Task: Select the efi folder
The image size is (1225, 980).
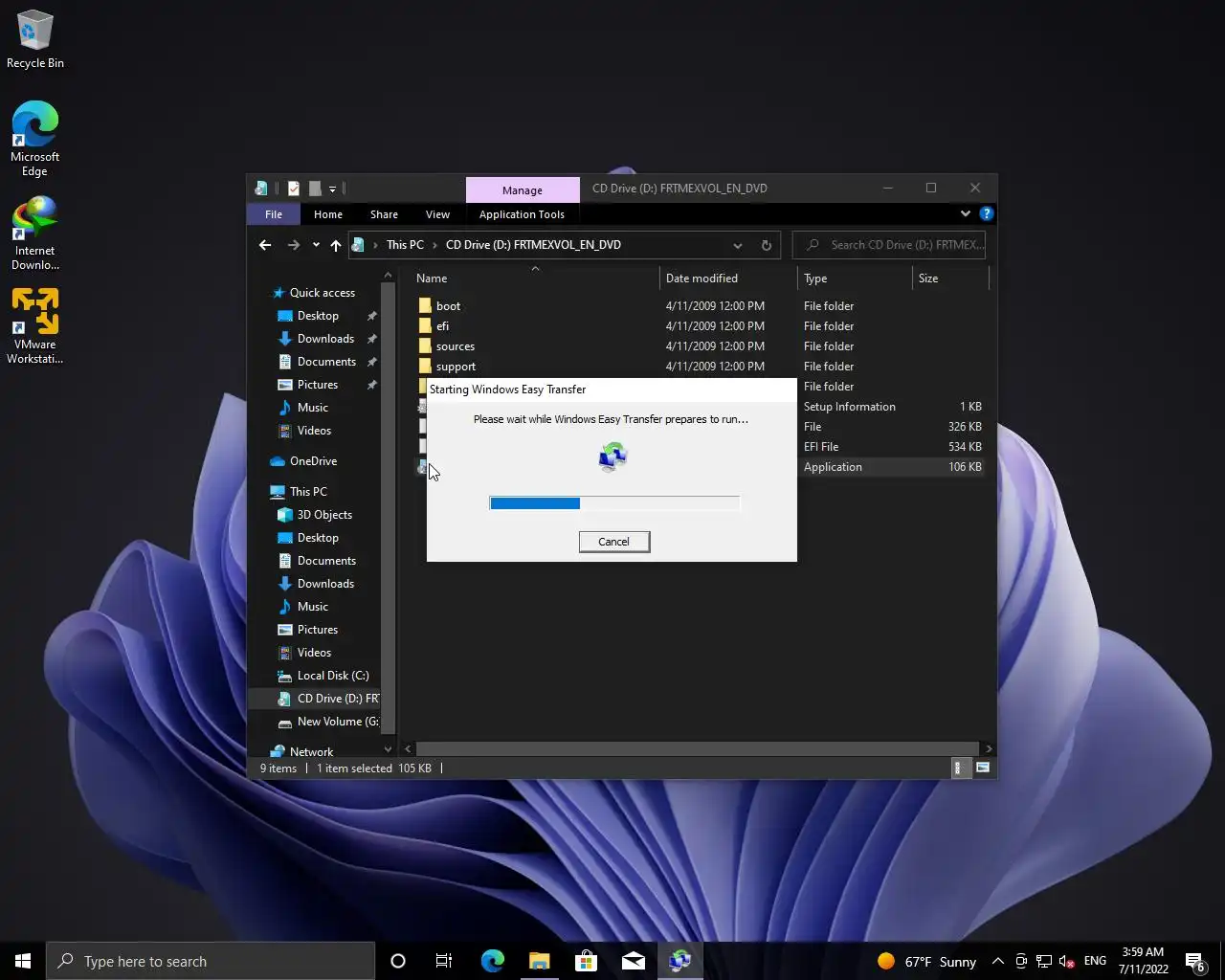Action: pos(442,326)
